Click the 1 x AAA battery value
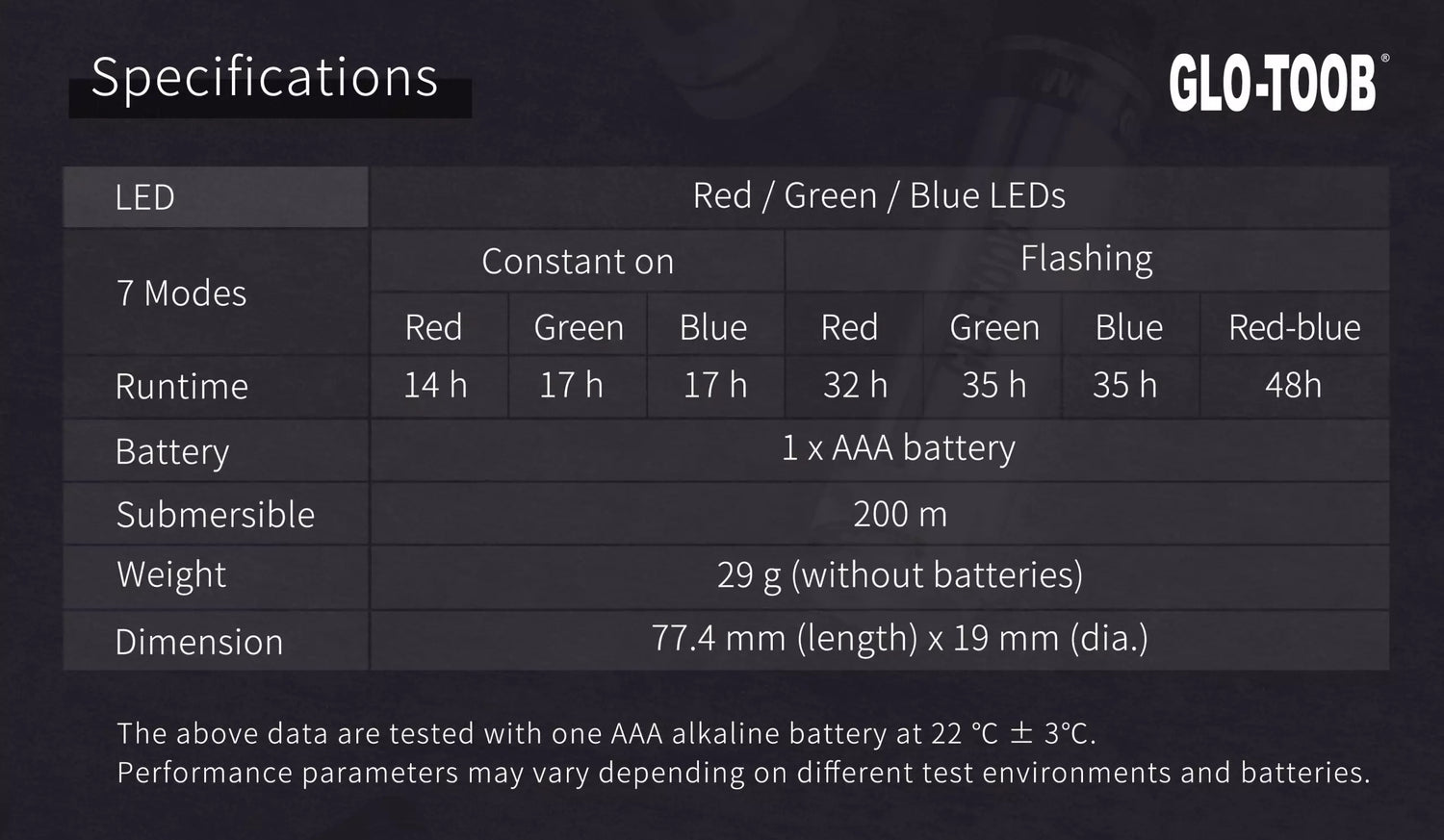The width and height of the screenshot is (1444, 840). click(x=898, y=448)
